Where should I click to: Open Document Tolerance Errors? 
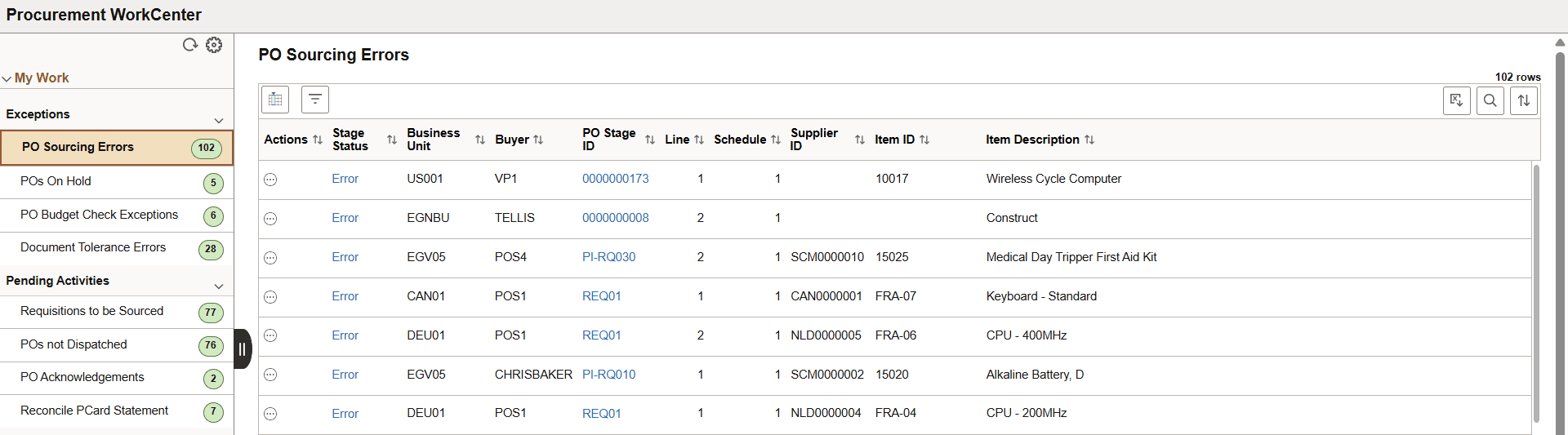pos(117,248)
